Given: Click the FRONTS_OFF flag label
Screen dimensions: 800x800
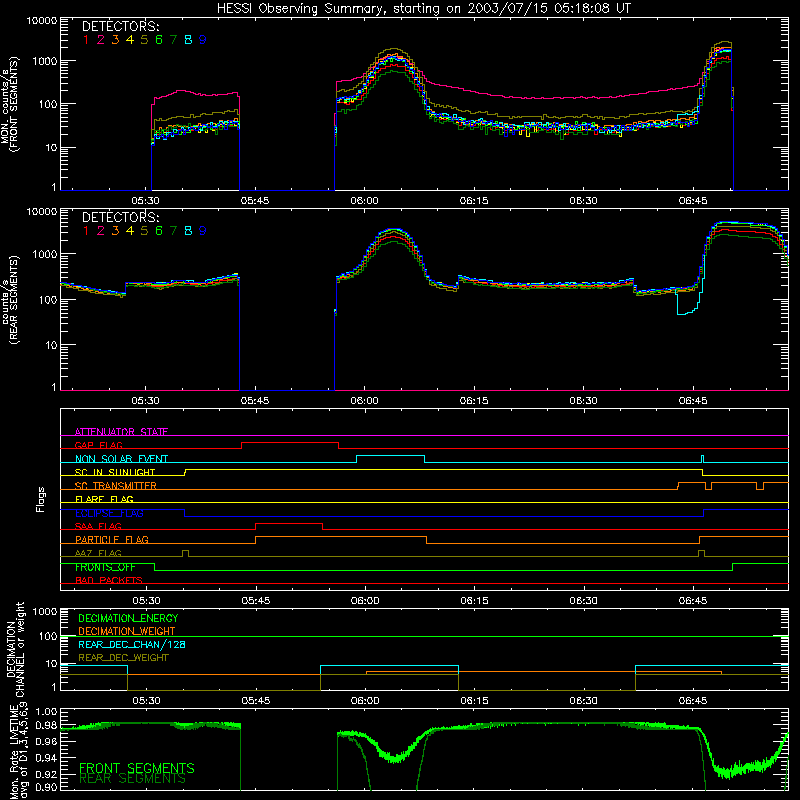Looking at the screenshot, I should click(106, 567).
